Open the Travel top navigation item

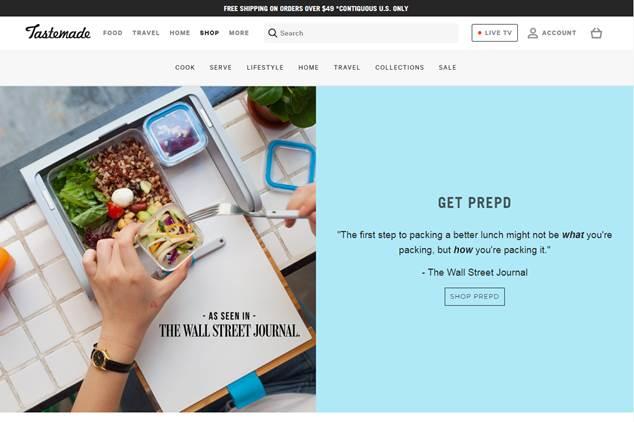click(146, 33)
